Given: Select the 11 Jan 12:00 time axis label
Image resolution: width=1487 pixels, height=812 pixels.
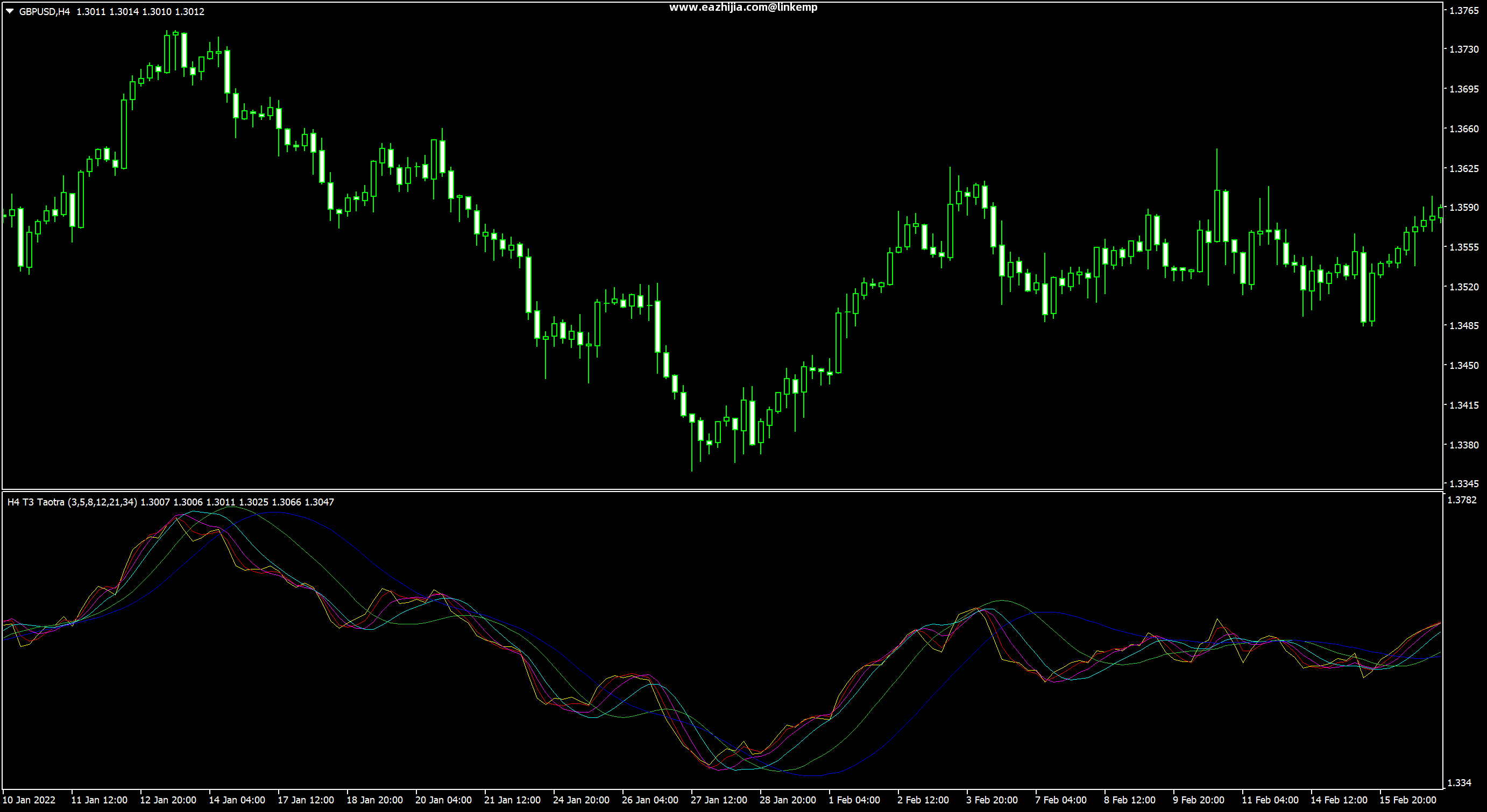Looking at the screenshot, I should click(x=100, y=800).
